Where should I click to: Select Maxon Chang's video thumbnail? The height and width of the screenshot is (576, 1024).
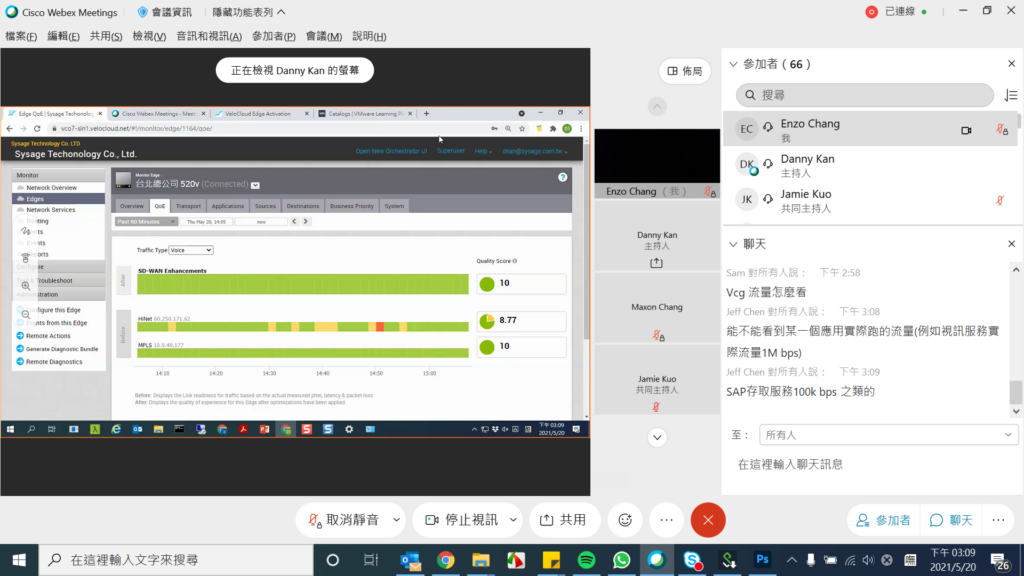tap(657, 307)
